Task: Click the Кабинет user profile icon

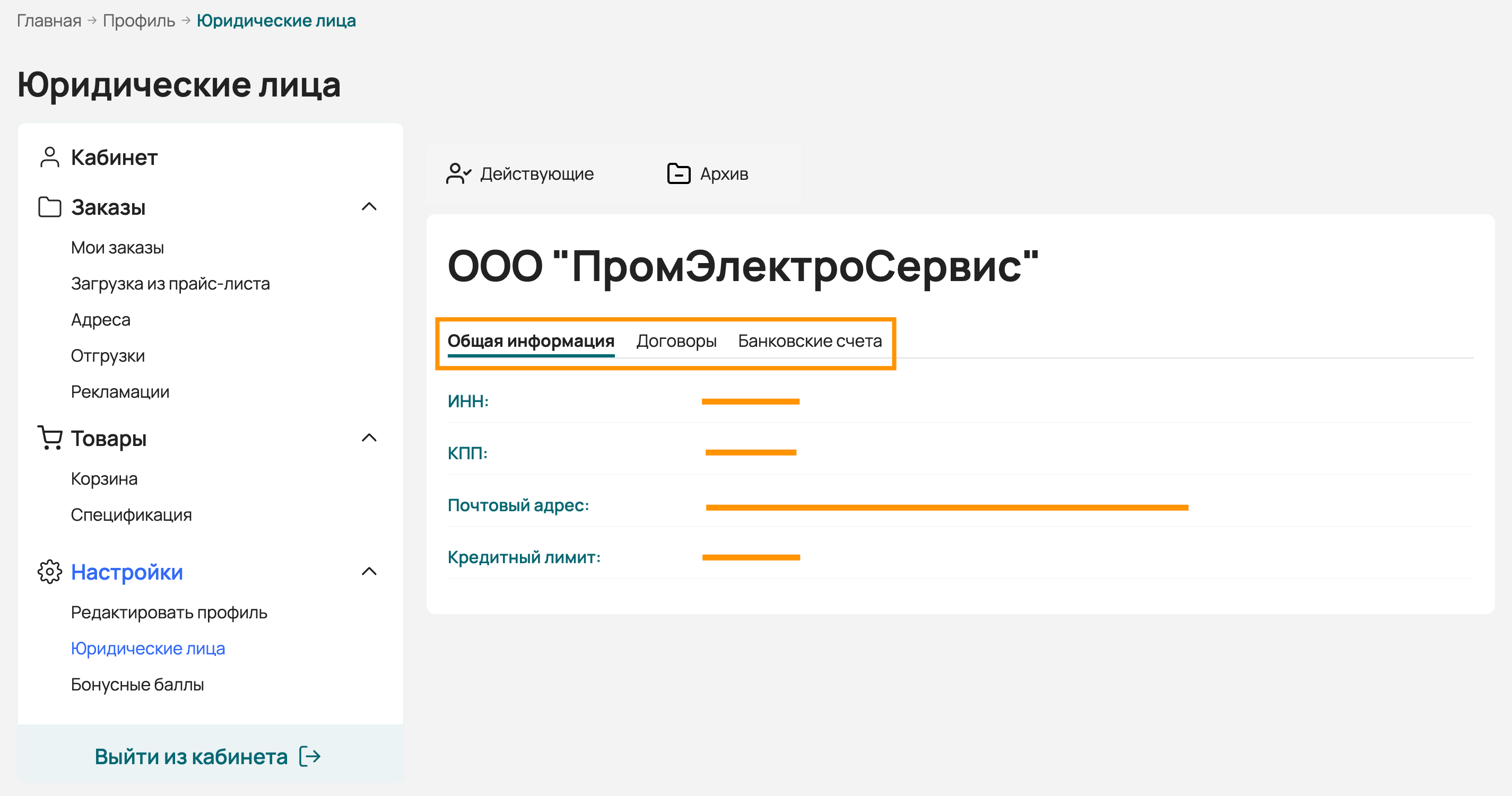Action: coord(50,157)
